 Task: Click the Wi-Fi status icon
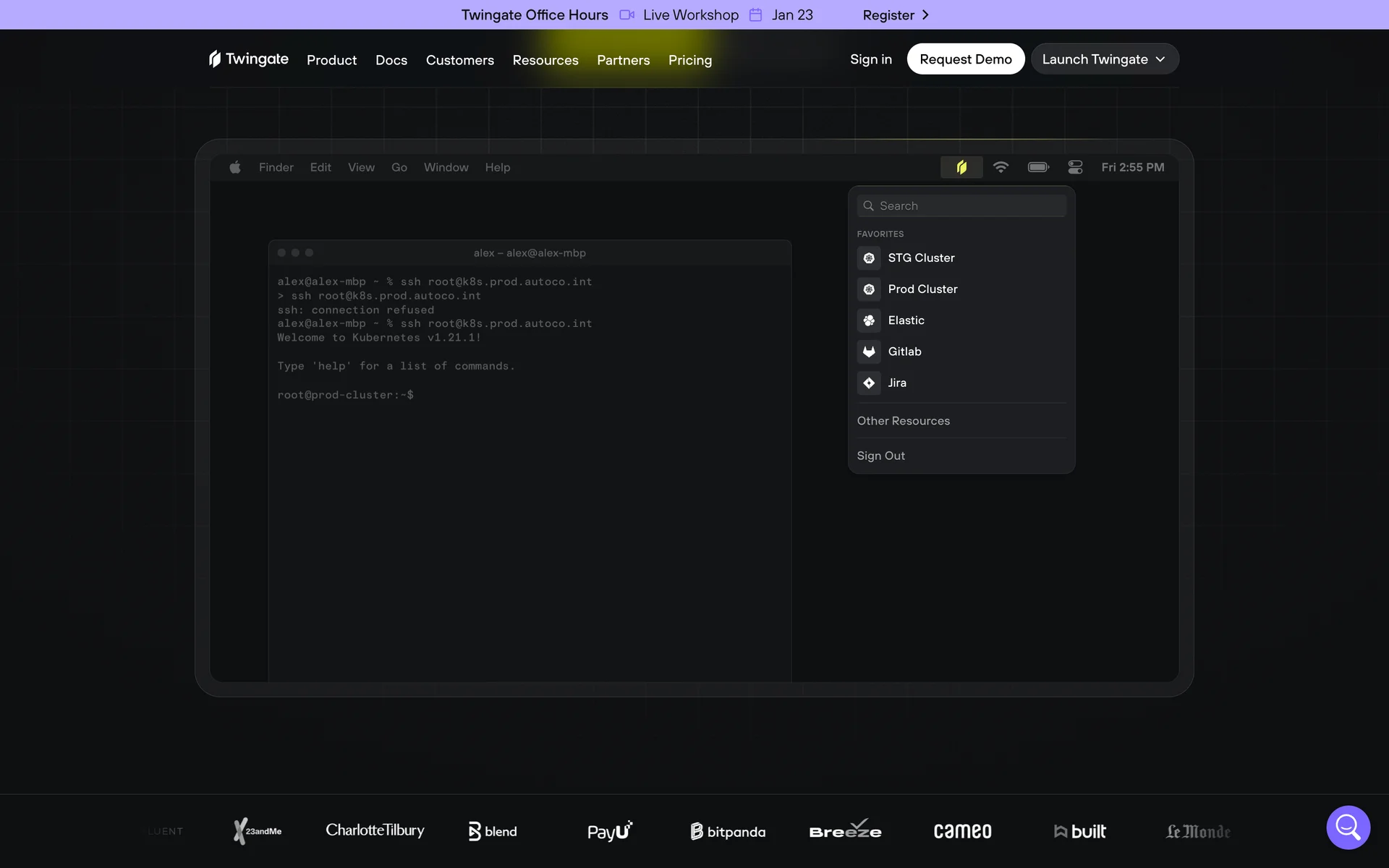pyautogui.click(x=1001, y=167)
